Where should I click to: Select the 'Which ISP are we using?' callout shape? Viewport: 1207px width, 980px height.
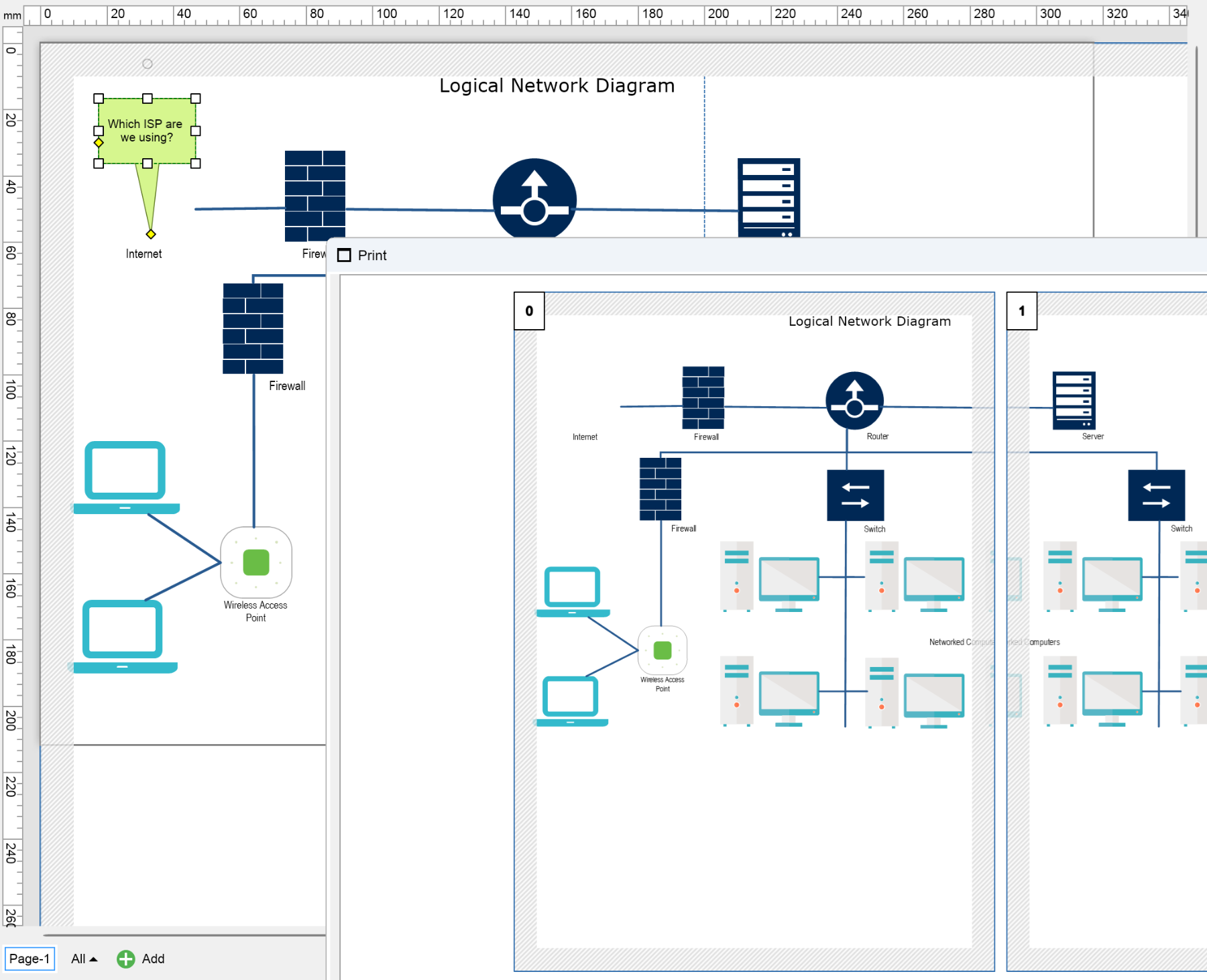click(x=147, y=131)
